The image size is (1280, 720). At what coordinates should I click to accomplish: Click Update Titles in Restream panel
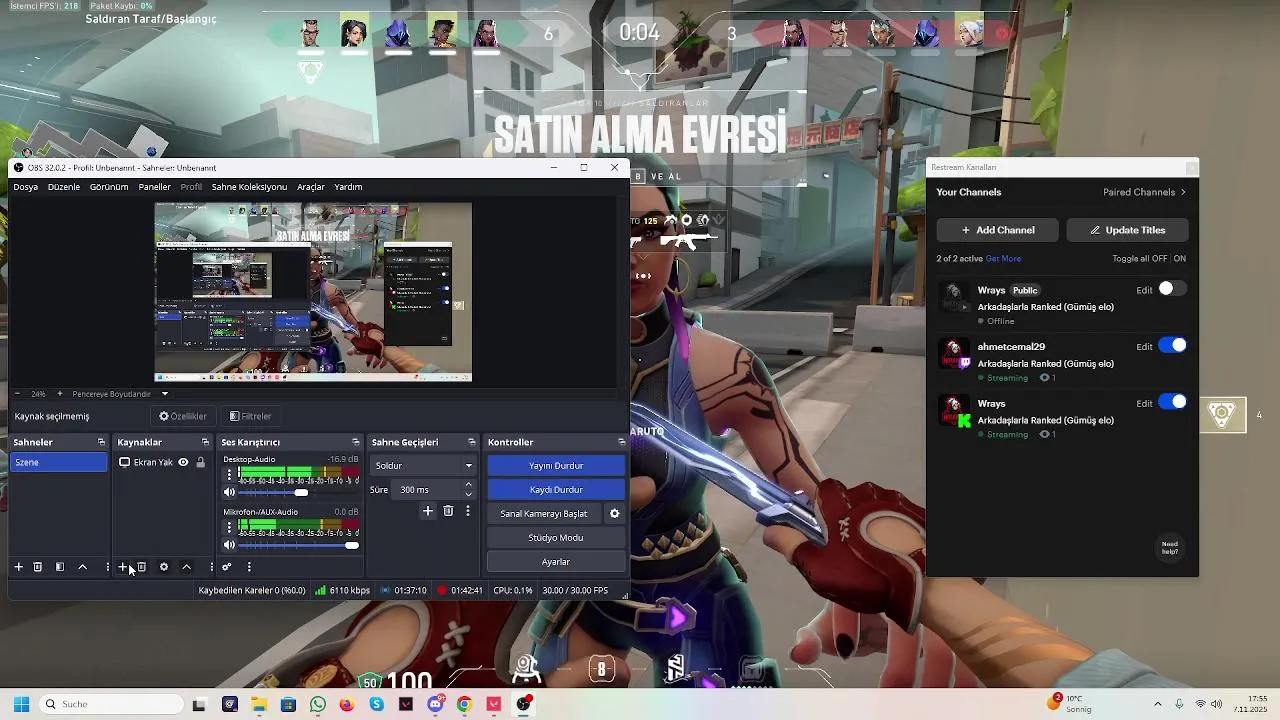pyautogui.click(x=1127, y=230)
